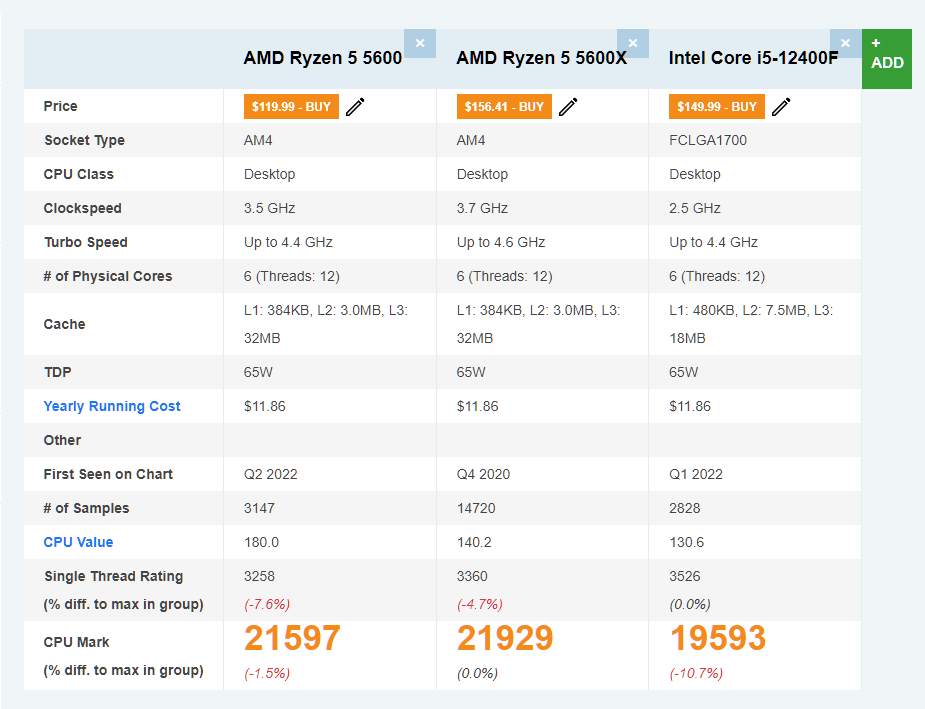Click the 3526 single thread rating
The image size is (925, 709).
pos(685,576)
